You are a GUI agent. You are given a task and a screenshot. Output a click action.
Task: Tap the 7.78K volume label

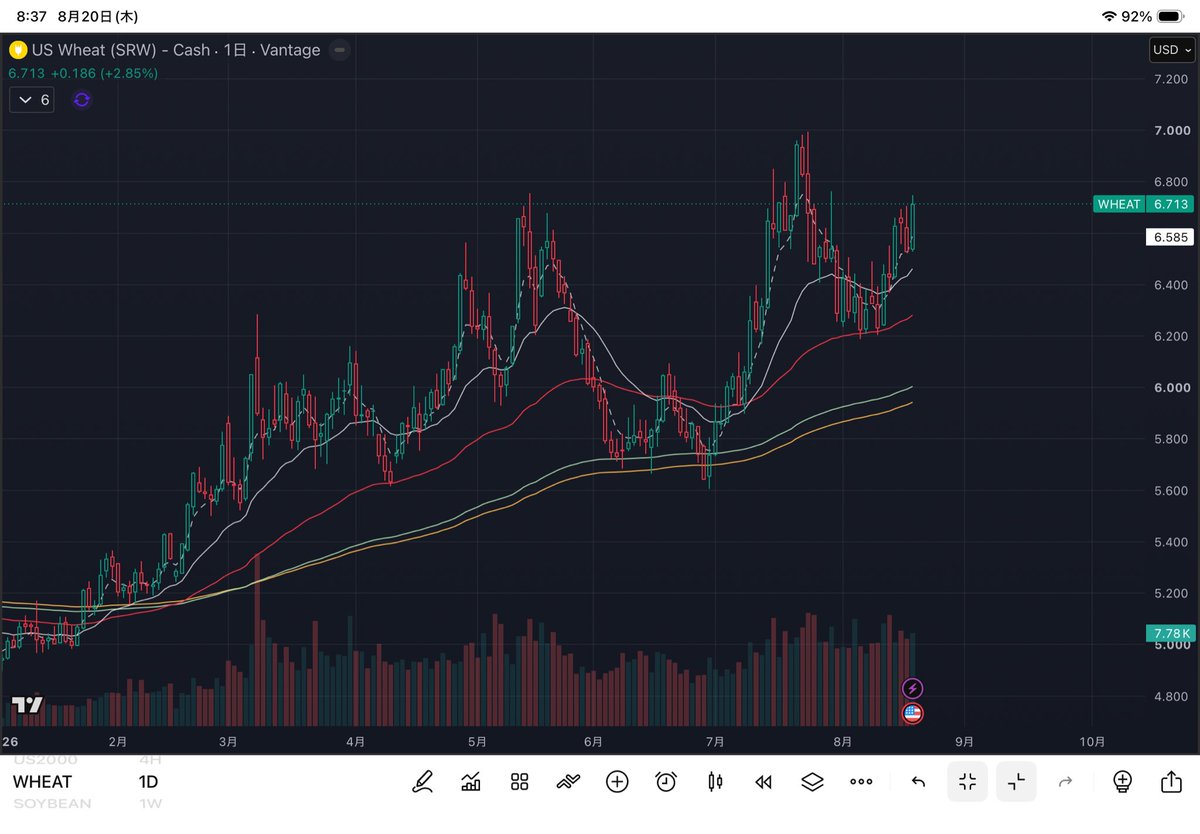[x=1170, y=634]
